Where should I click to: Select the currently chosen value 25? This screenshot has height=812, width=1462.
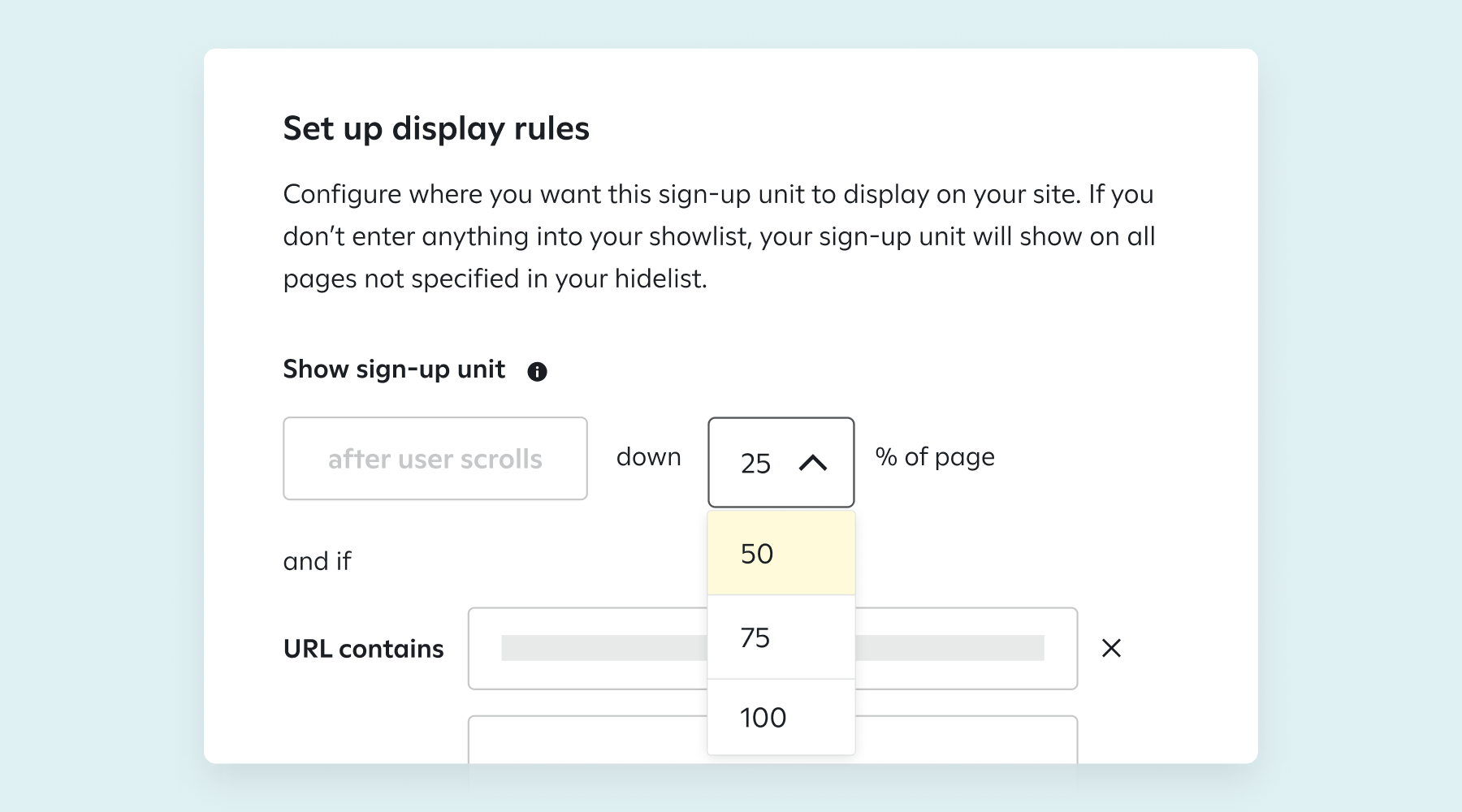[x=756, y=463]
